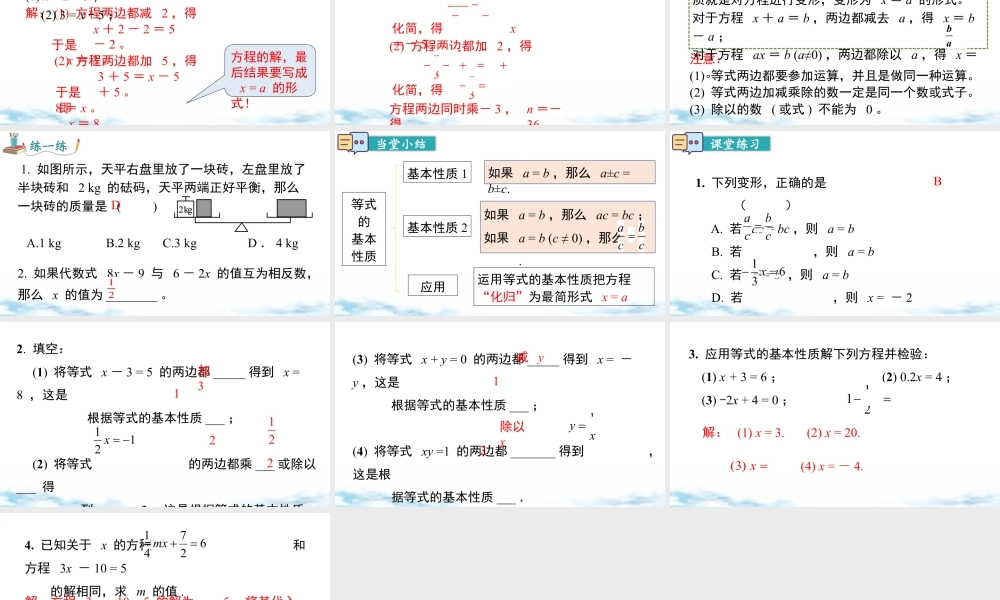Click the pencil icon after the 练一练 title
1000x600 pixels.
click(76, 146)
